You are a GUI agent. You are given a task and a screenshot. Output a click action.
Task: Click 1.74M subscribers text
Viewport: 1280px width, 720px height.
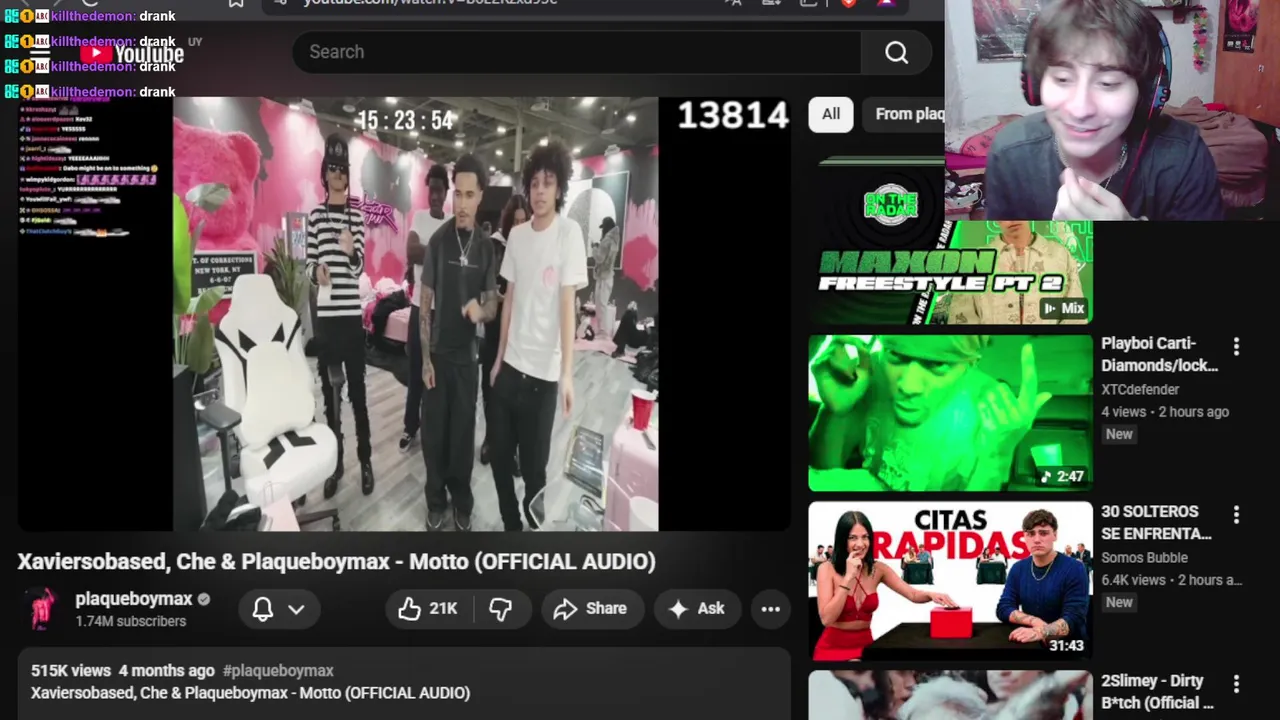(x=130, y=621)
